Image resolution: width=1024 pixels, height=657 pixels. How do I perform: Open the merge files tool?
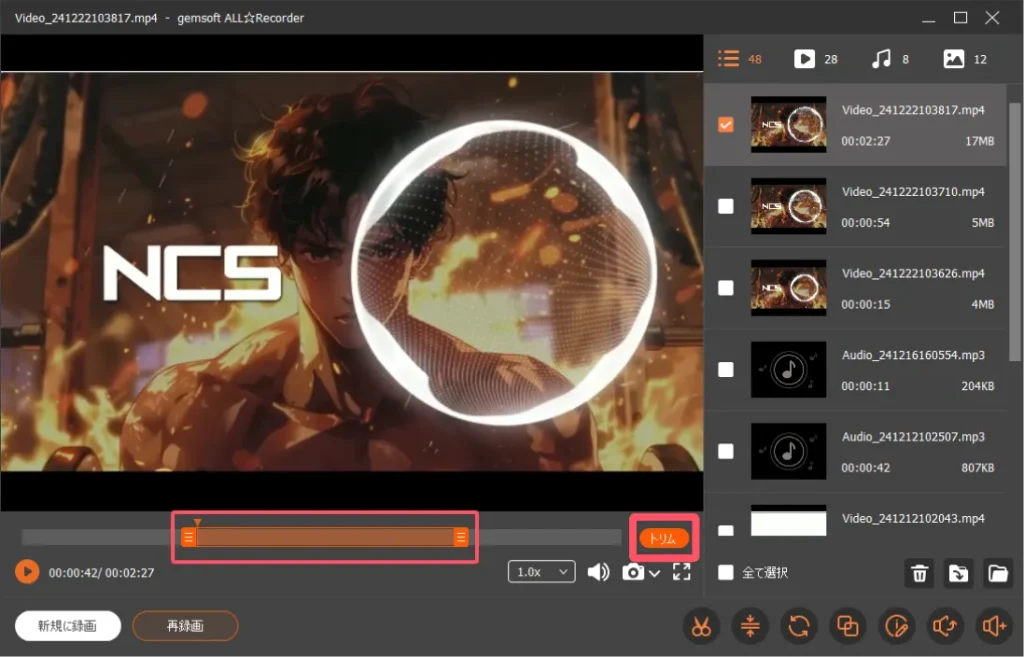coord(847,626)
